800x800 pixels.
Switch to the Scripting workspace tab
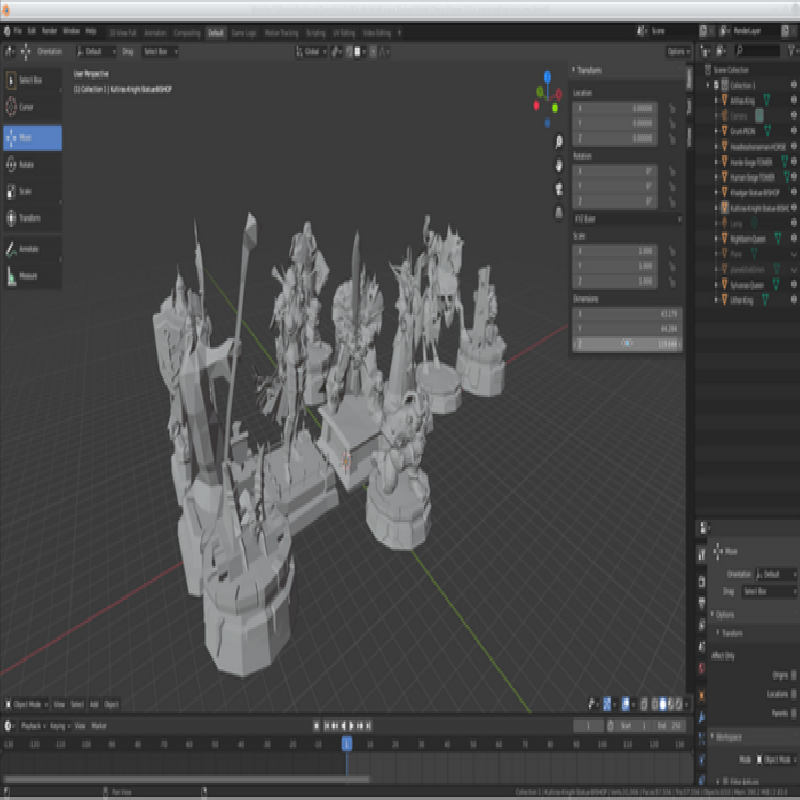point(315,32)
